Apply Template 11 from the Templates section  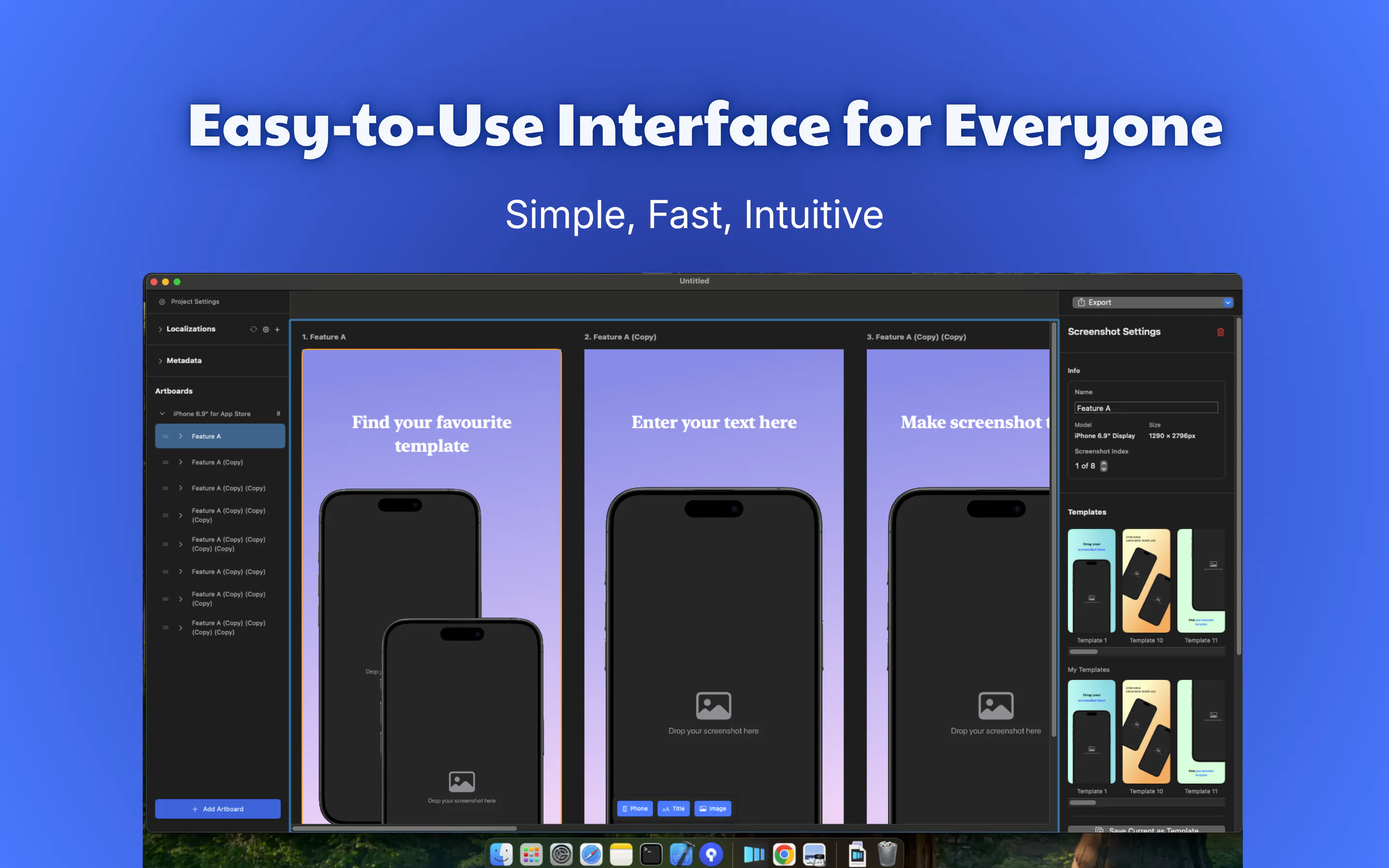coord(1201,581)
